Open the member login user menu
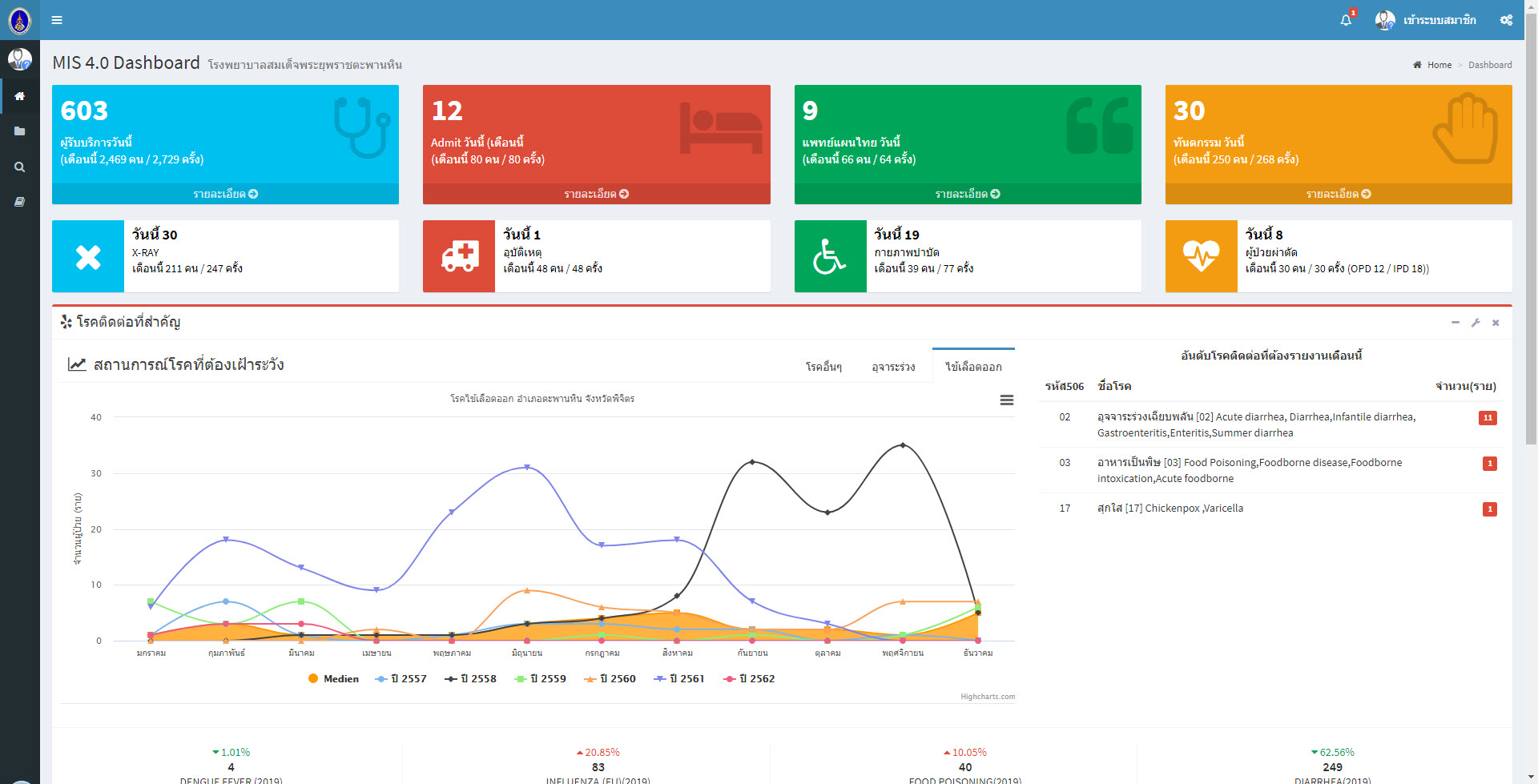 coord(1426,20)
